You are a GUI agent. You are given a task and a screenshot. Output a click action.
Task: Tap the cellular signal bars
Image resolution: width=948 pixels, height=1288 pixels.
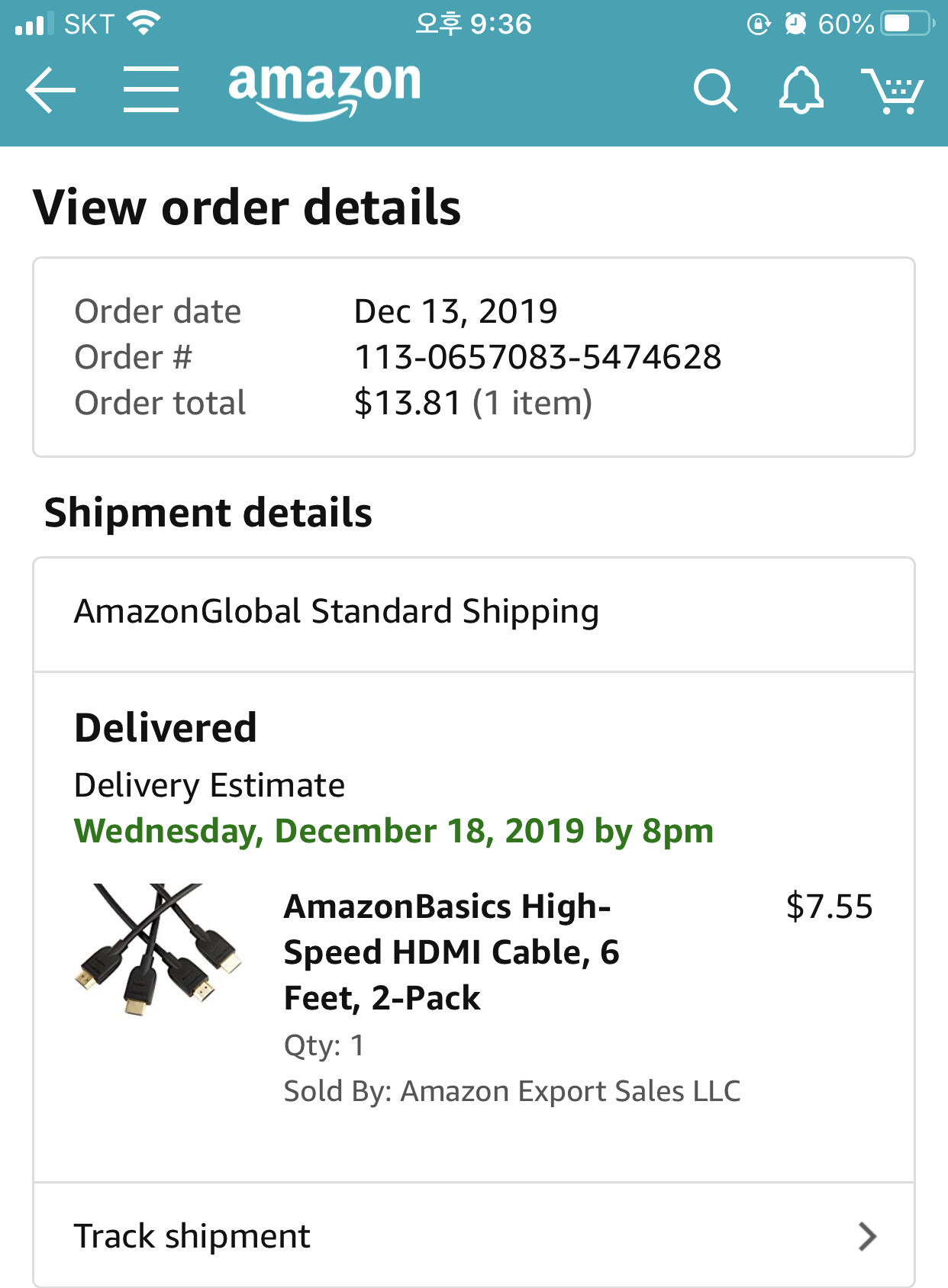pos(34,24)
